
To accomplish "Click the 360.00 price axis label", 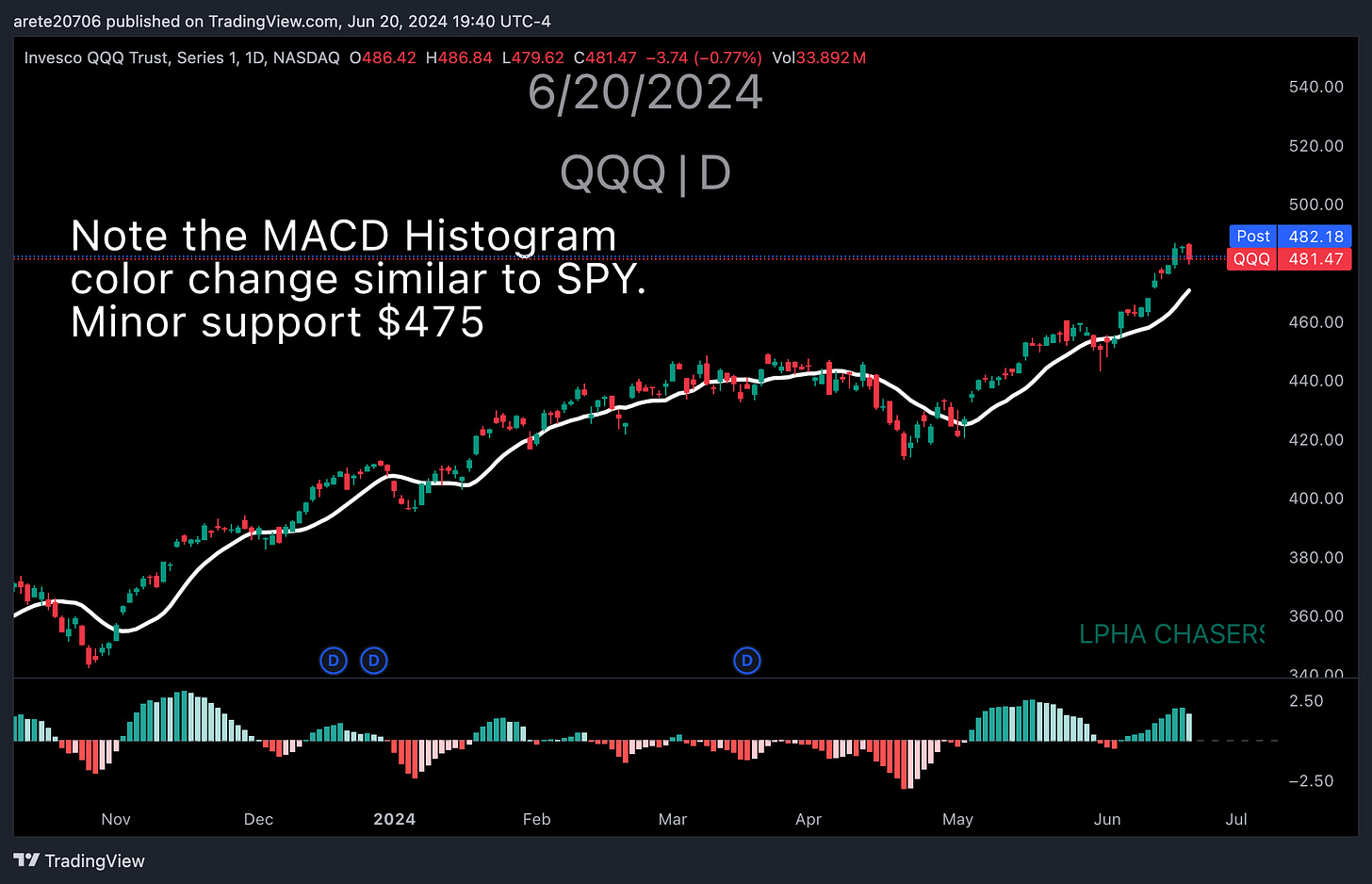I will pos(1316,616).
